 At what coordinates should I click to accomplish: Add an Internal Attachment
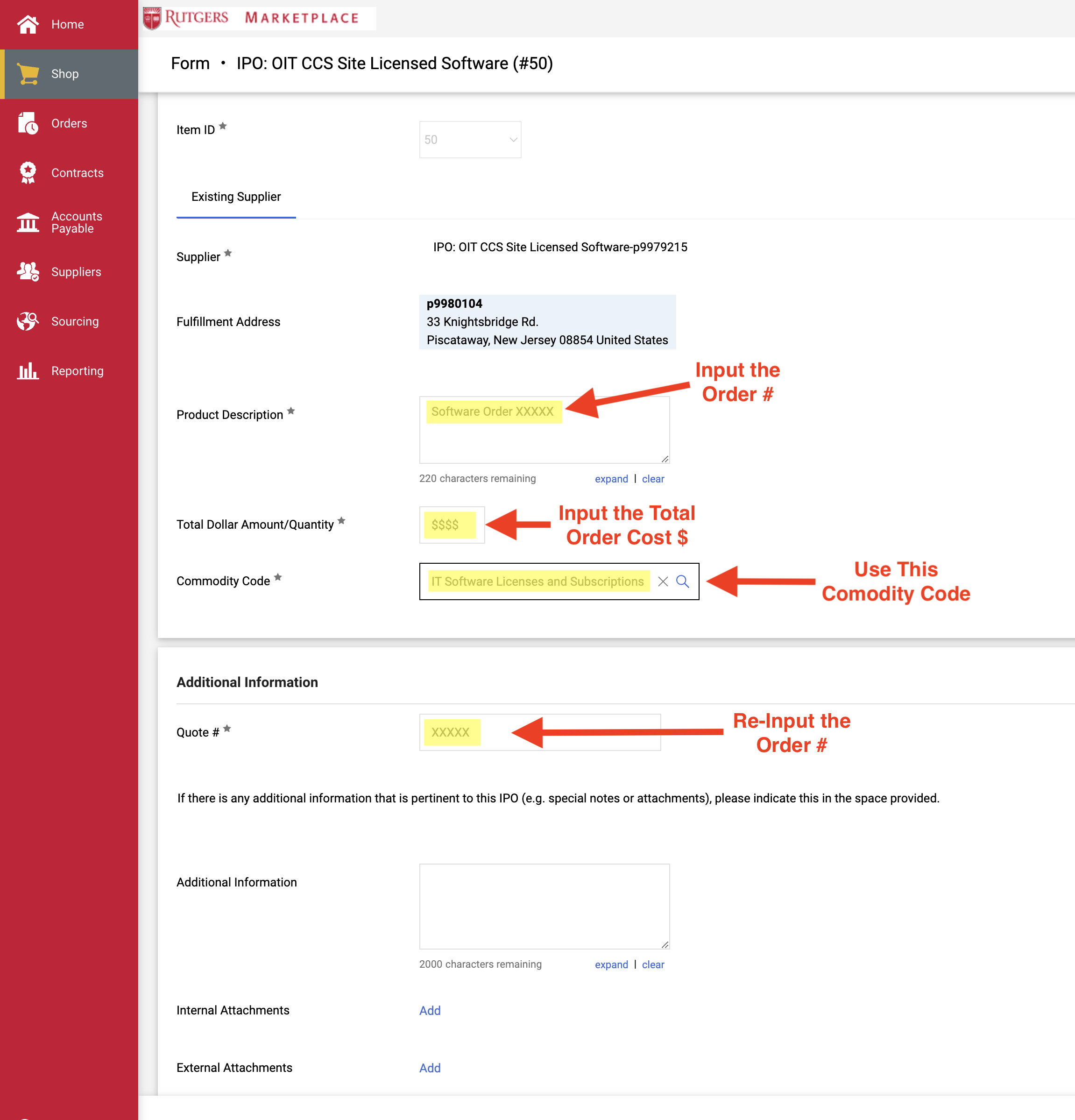coord(430,1010)
